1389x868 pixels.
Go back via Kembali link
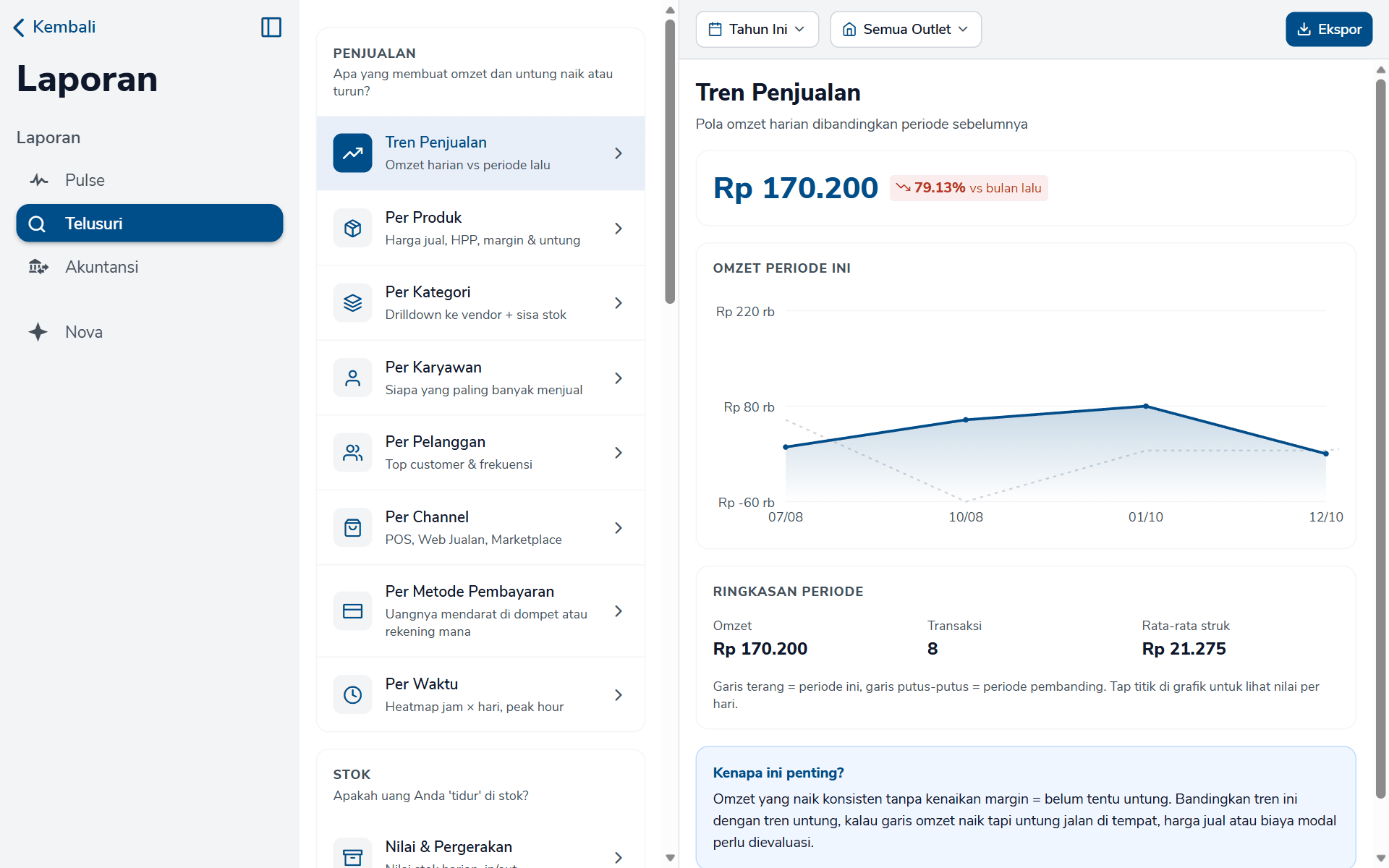point(54,27)
